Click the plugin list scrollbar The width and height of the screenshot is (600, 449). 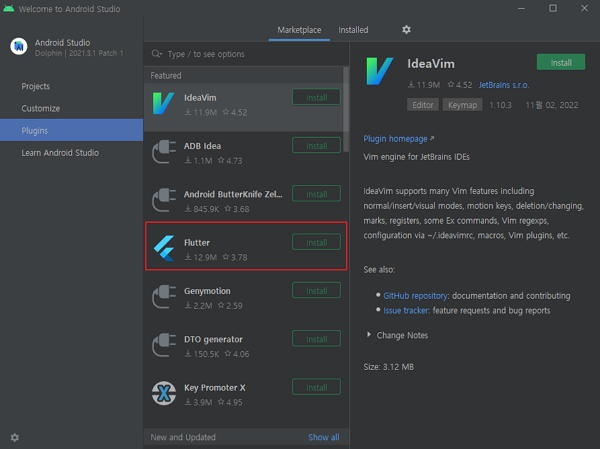point(346,109)
